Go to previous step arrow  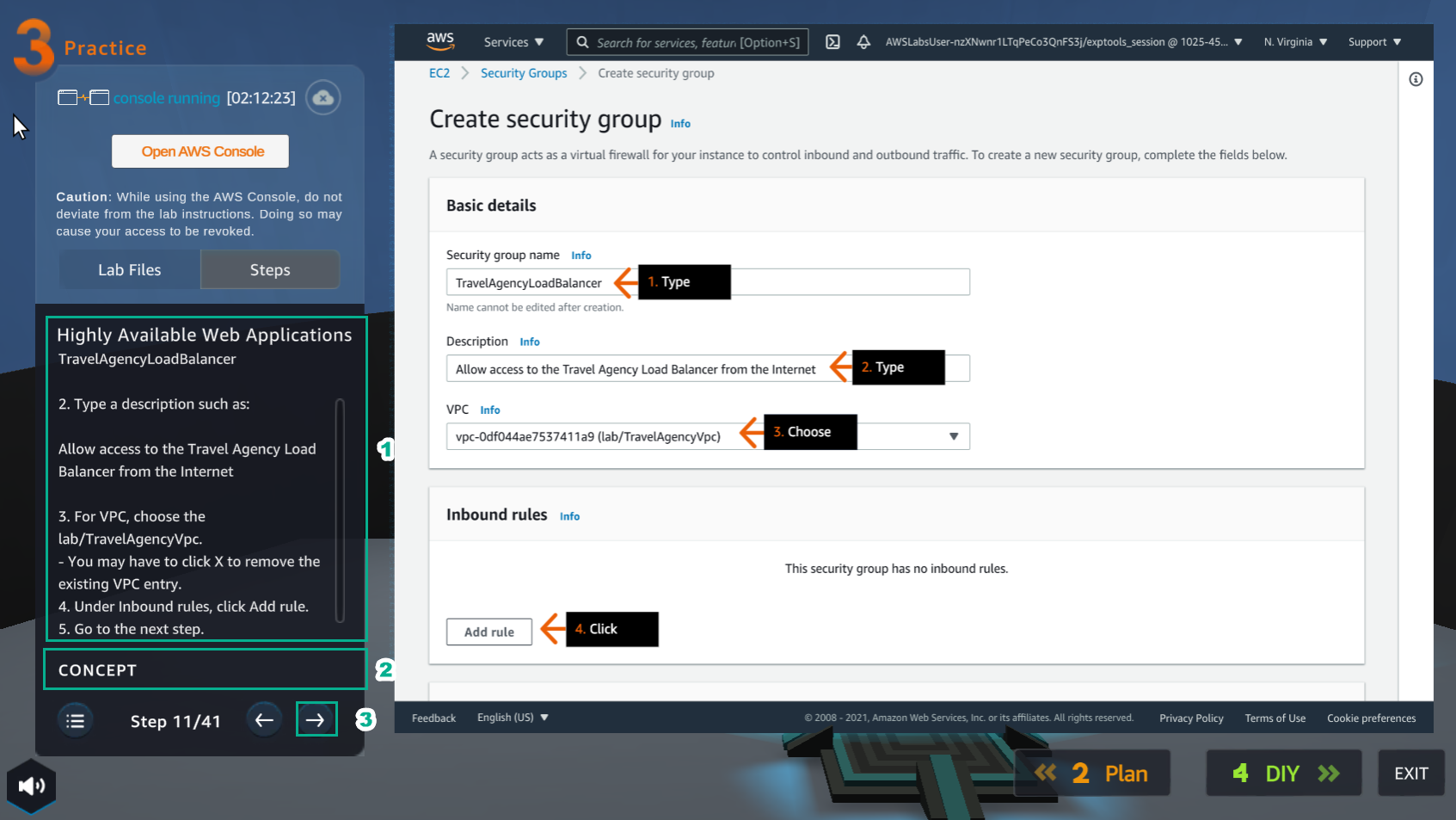tap(264, 720)
